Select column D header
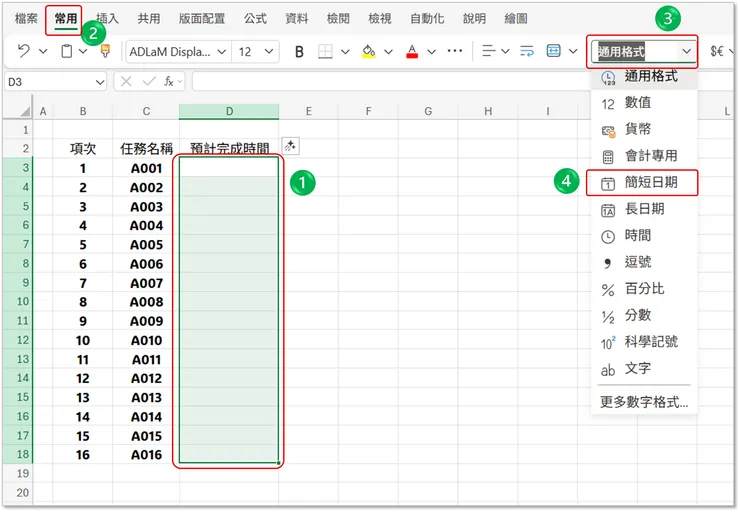740x512 pixels. point(229,111)
